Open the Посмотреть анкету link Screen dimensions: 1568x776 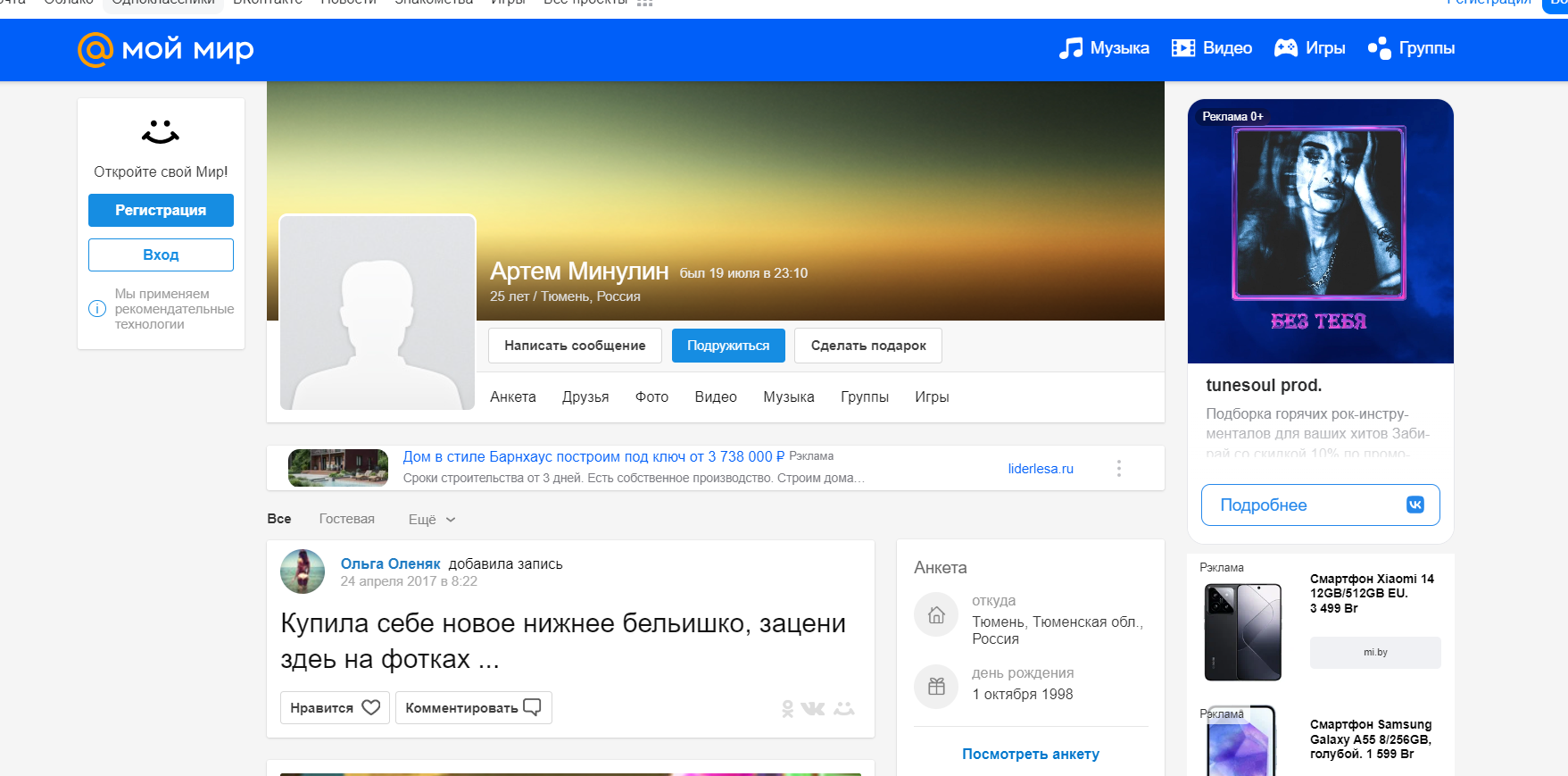pos(1031,754)
